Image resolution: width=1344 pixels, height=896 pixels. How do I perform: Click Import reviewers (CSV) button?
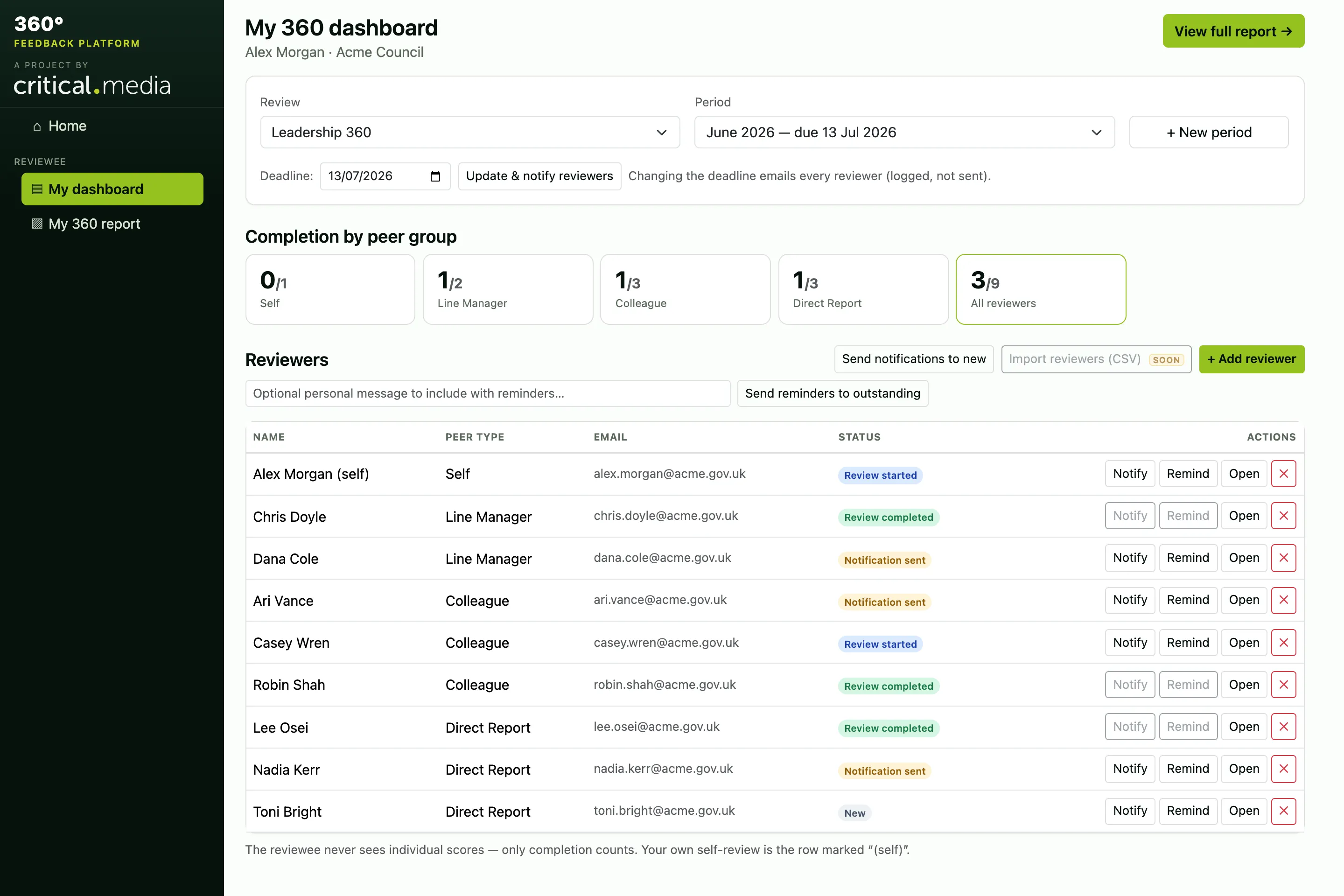[x=1096, y=359]
